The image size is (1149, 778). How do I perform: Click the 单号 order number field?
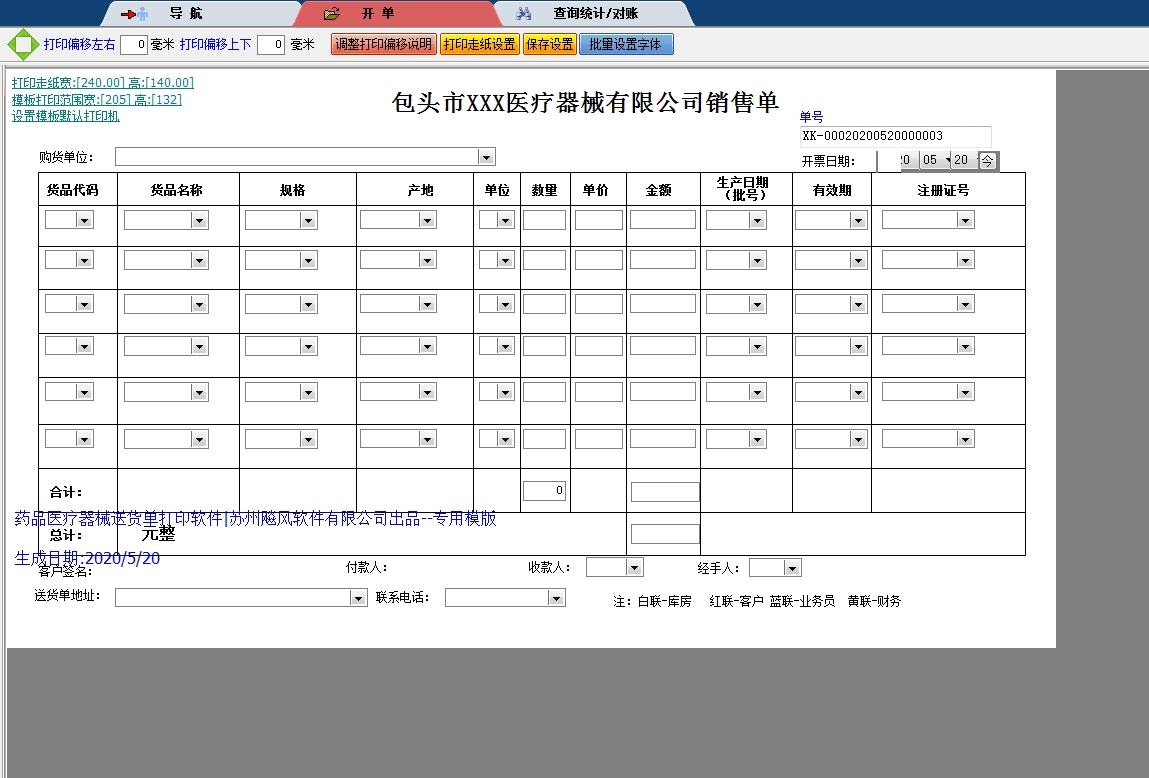pos(895,136)
